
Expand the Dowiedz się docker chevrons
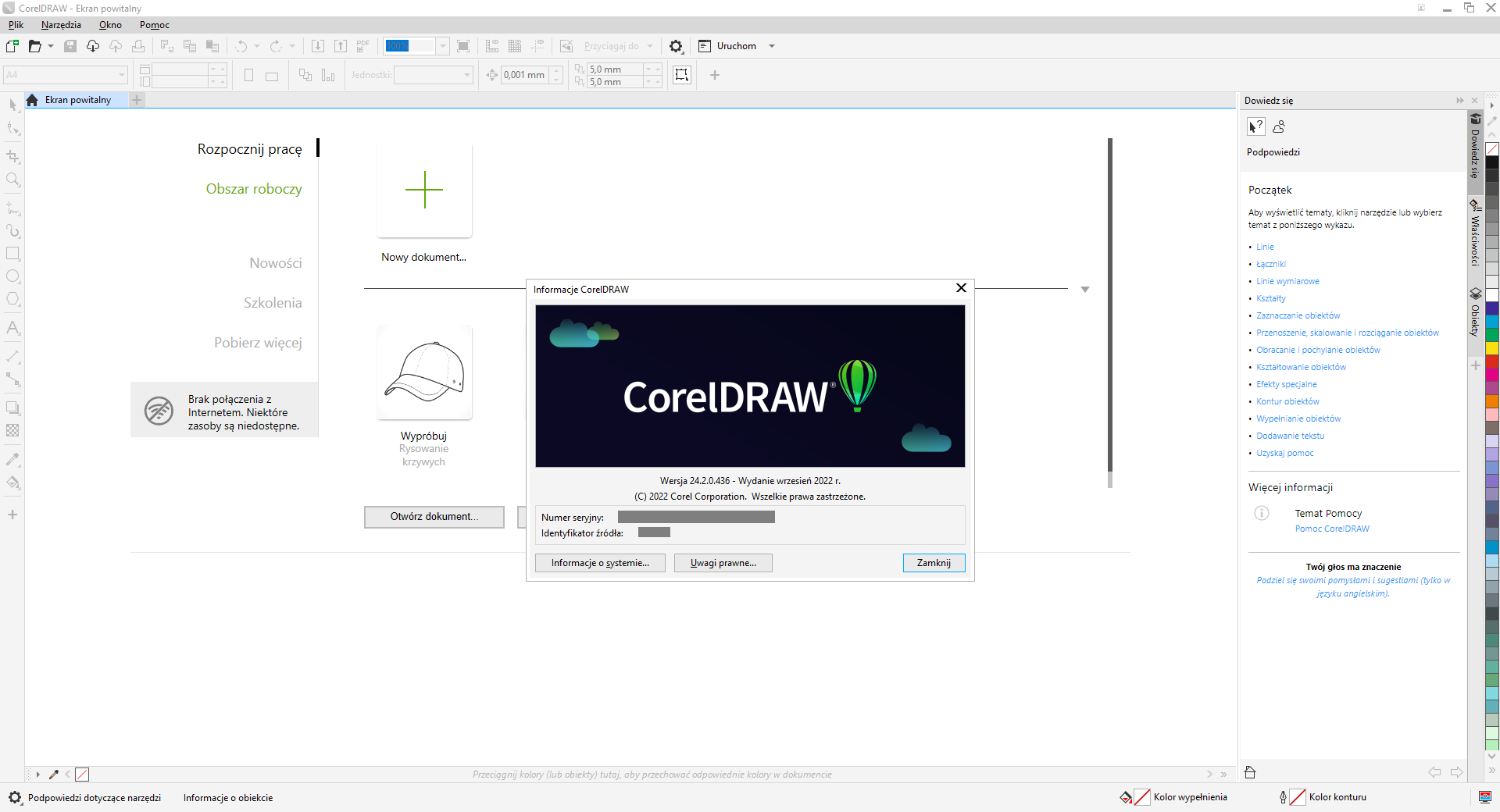(1459, 101)
